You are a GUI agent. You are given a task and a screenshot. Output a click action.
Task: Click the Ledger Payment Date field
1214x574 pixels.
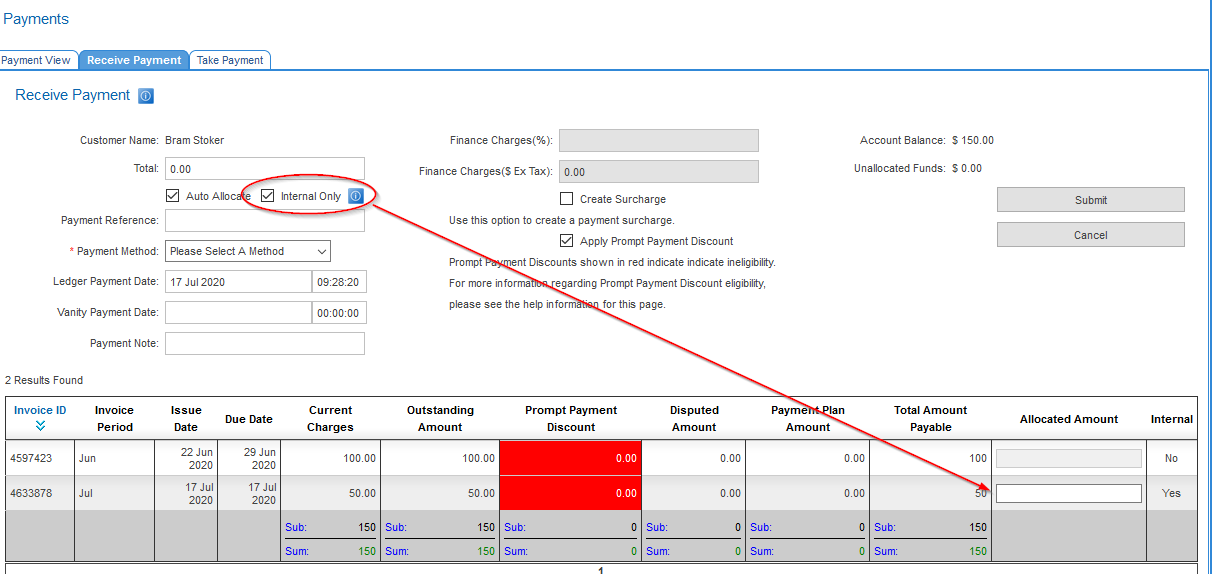click(238, 282)
